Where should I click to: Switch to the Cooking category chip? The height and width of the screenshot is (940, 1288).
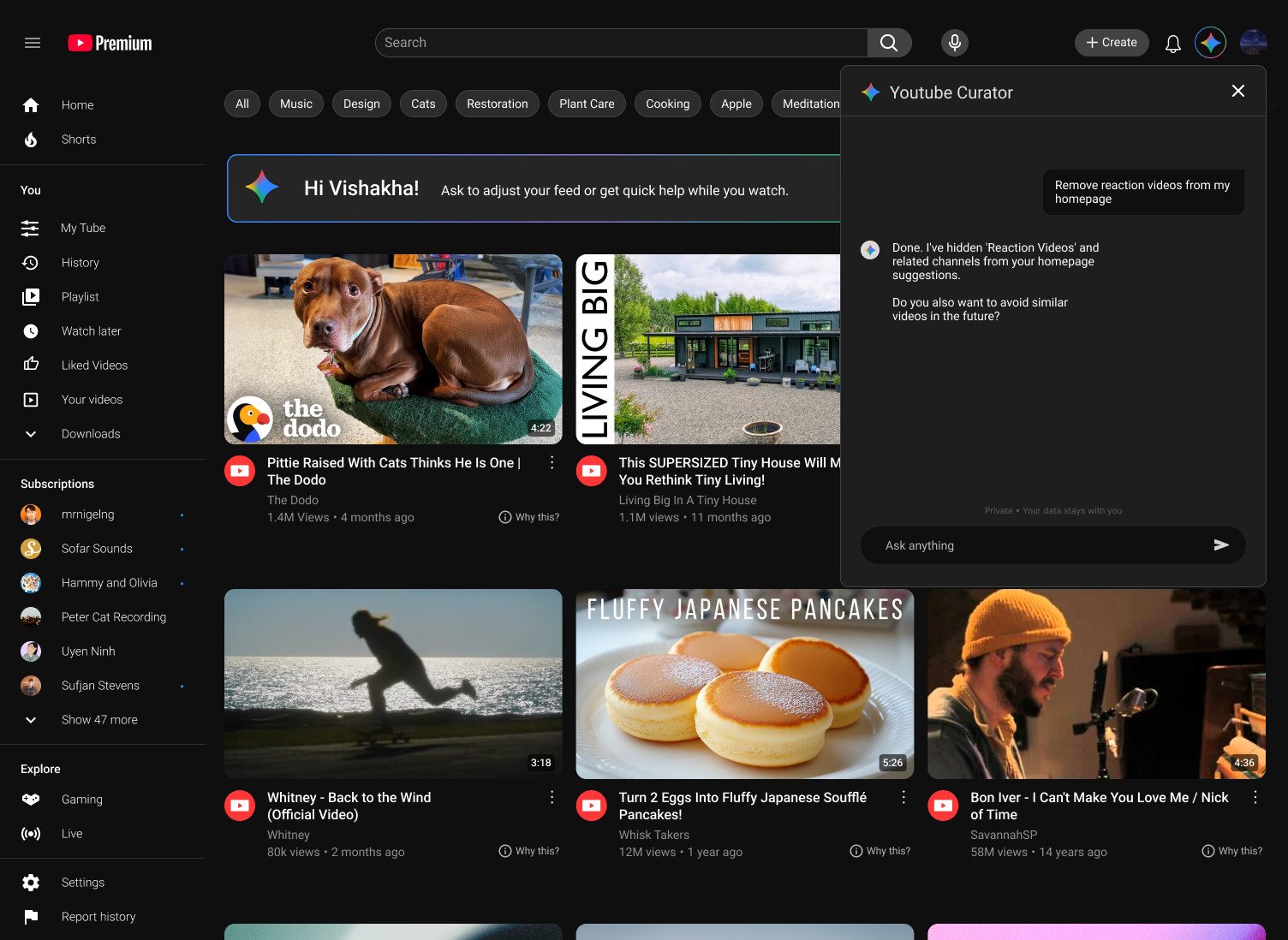[x=667, y=104]
